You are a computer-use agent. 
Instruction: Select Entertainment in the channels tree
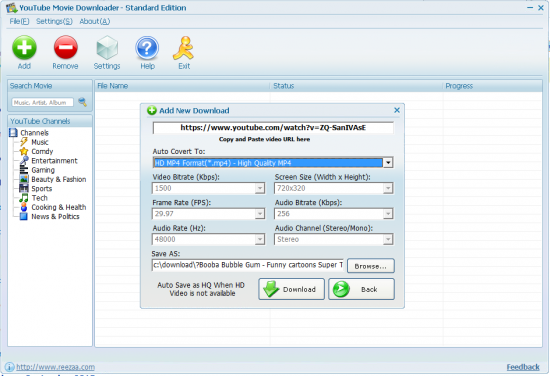point(54,161)
